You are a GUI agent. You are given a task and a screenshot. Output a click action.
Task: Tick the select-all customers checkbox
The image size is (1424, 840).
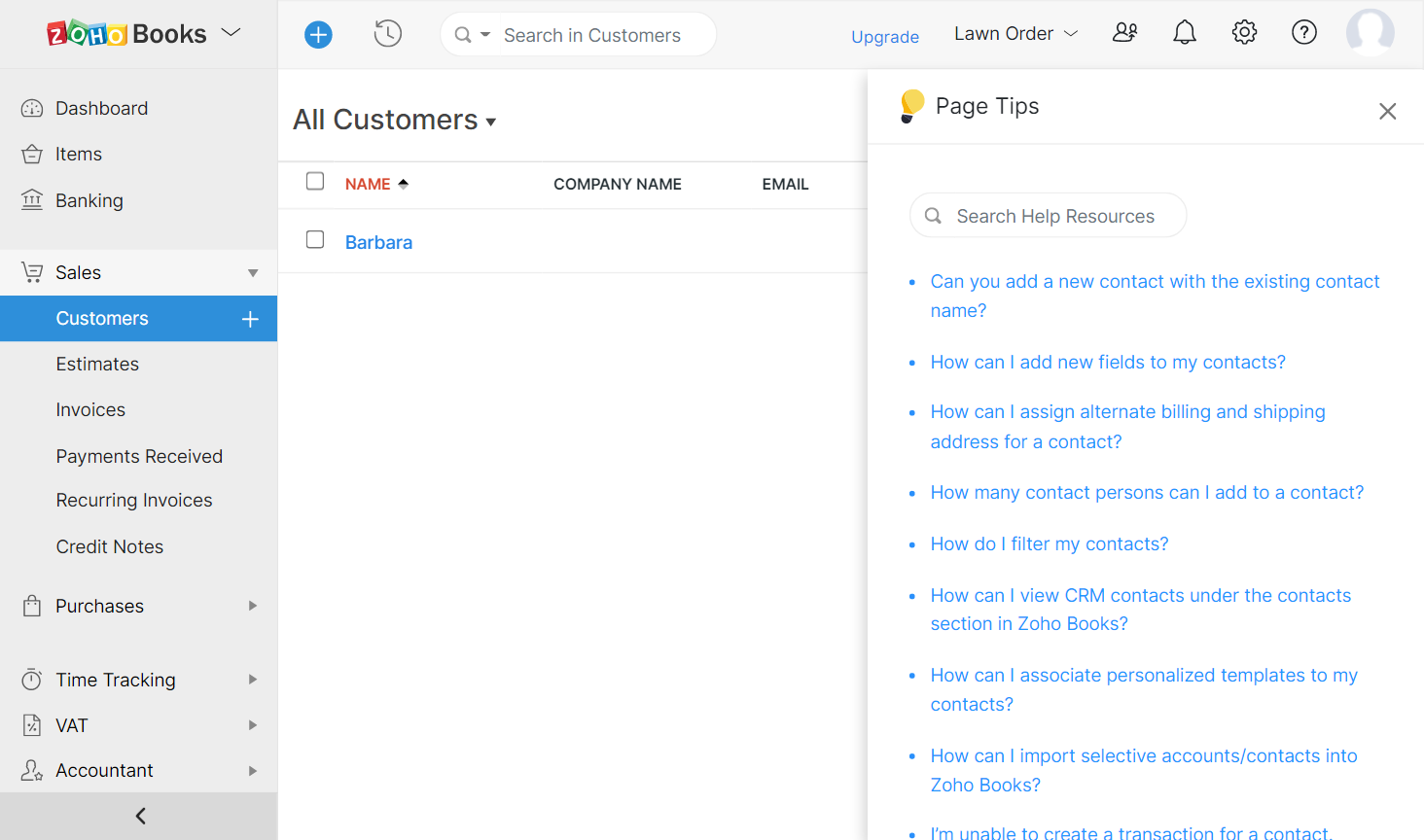pyautogui.click(x=315, y=182)
